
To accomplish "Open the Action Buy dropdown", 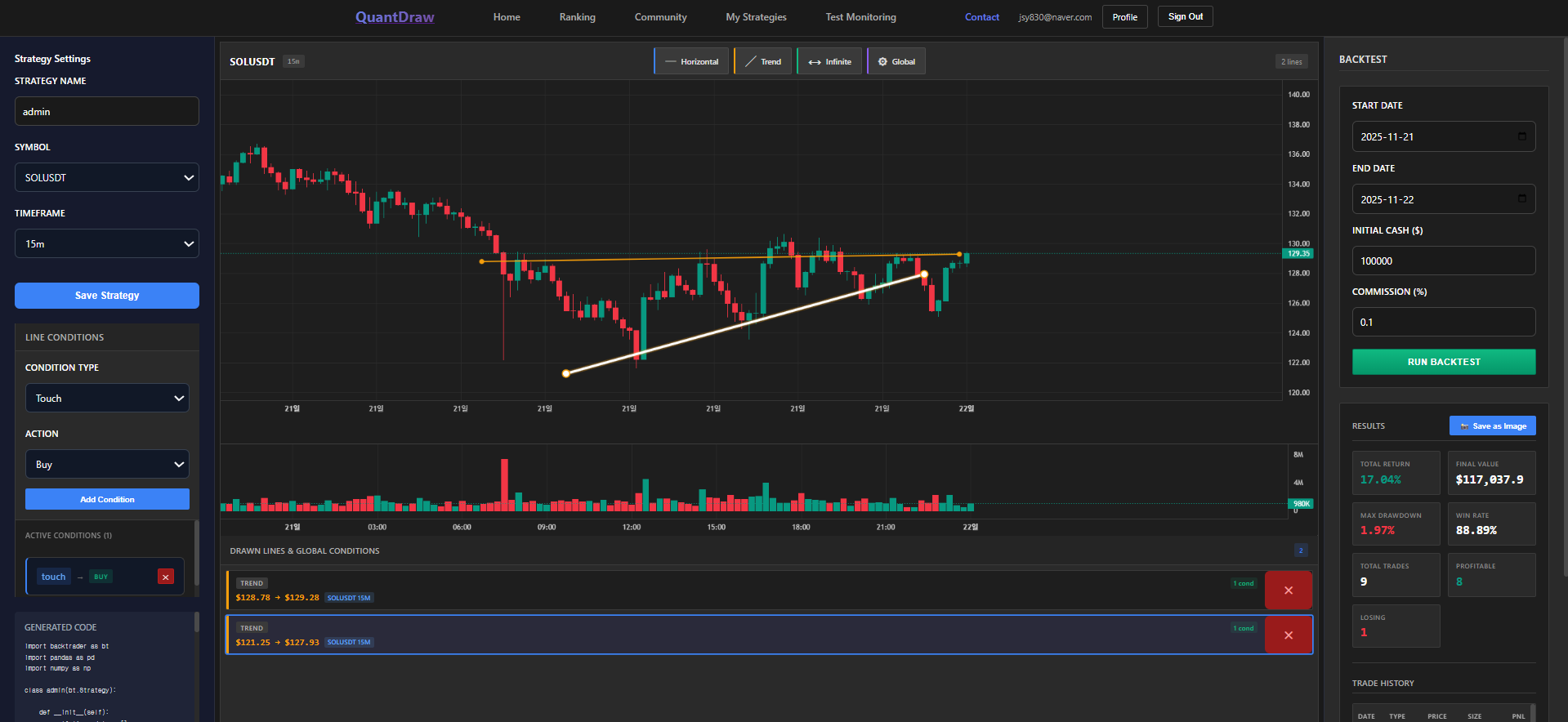I will [107, 464].
